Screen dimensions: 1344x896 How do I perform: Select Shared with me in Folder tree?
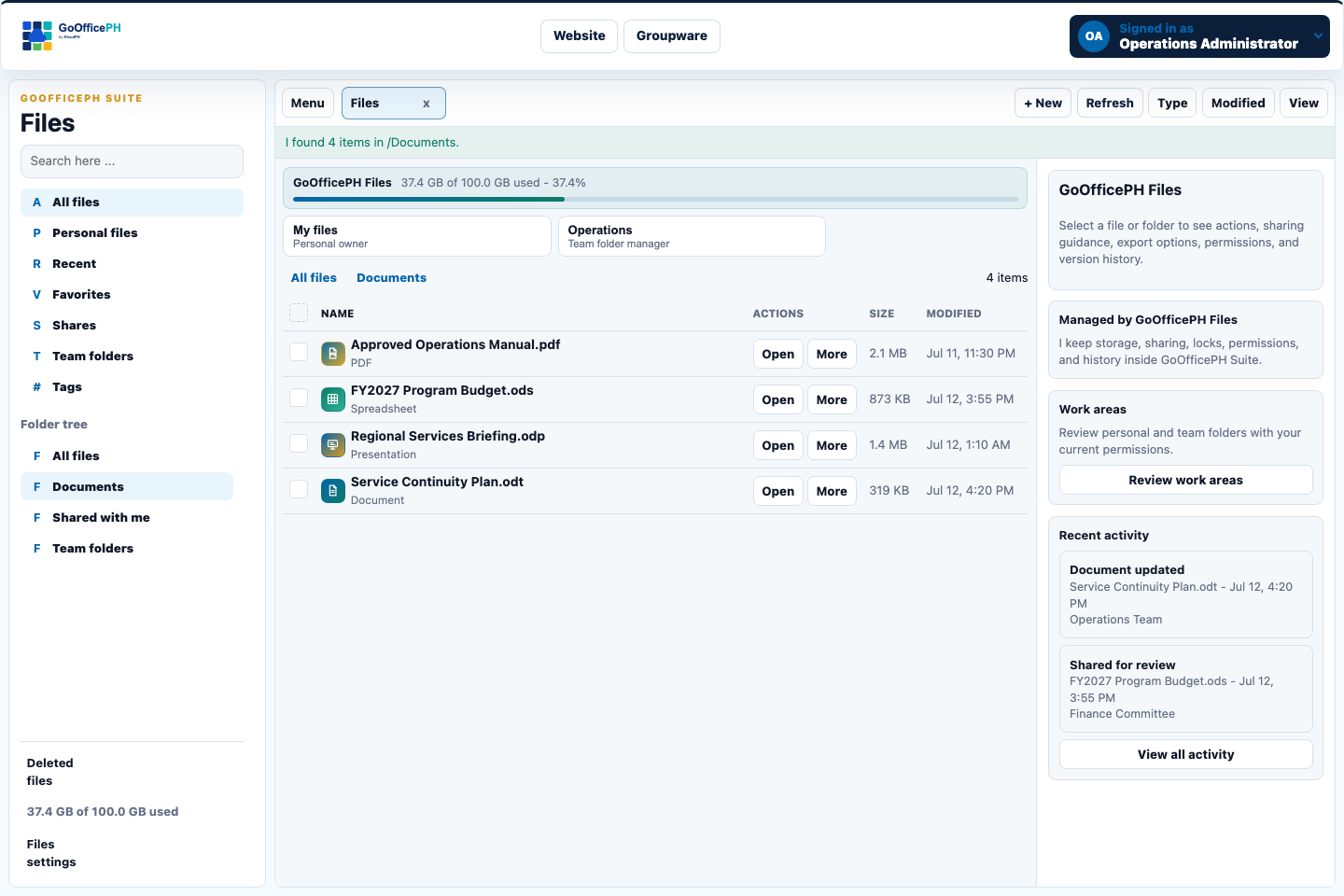coord(127,518)
